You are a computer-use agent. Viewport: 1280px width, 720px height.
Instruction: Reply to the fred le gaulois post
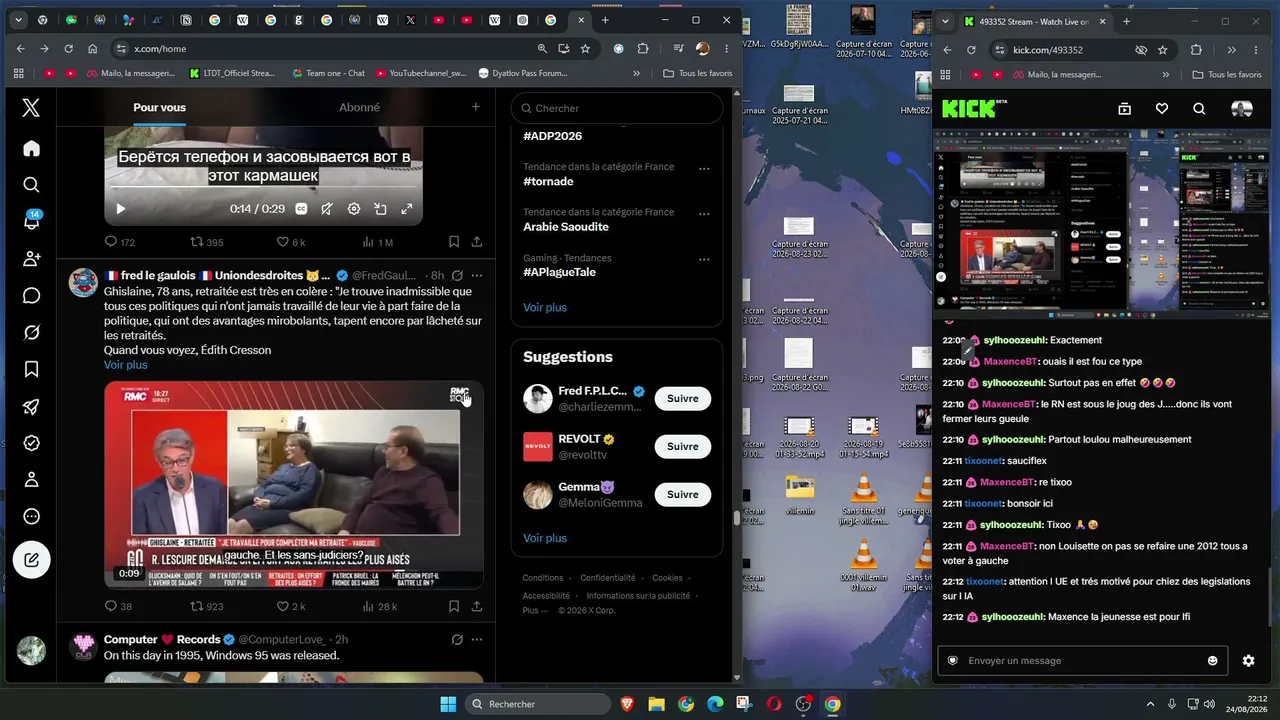(118, 606)
